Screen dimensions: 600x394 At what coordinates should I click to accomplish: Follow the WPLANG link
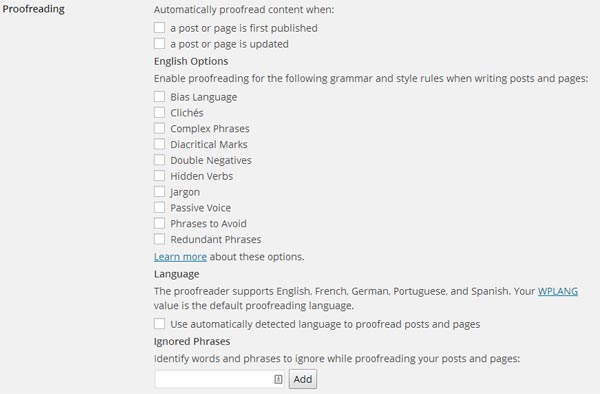558,291
